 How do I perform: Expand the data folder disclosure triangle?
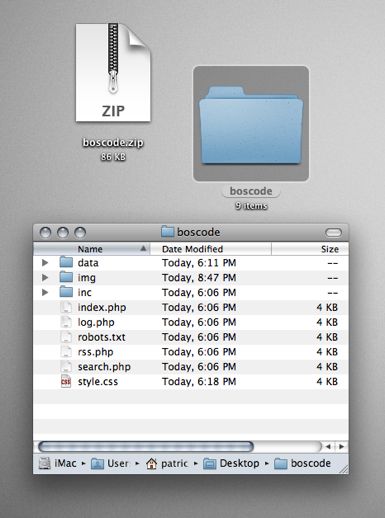coord(45,263)
